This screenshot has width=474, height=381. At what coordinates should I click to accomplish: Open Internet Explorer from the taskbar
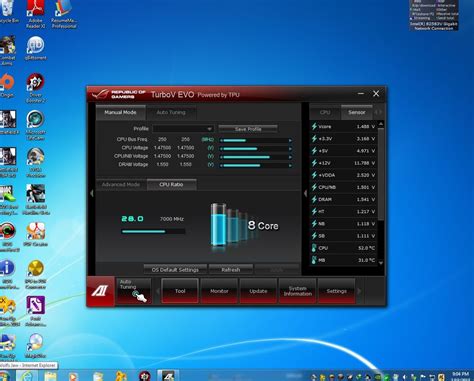tap(27, 376)
